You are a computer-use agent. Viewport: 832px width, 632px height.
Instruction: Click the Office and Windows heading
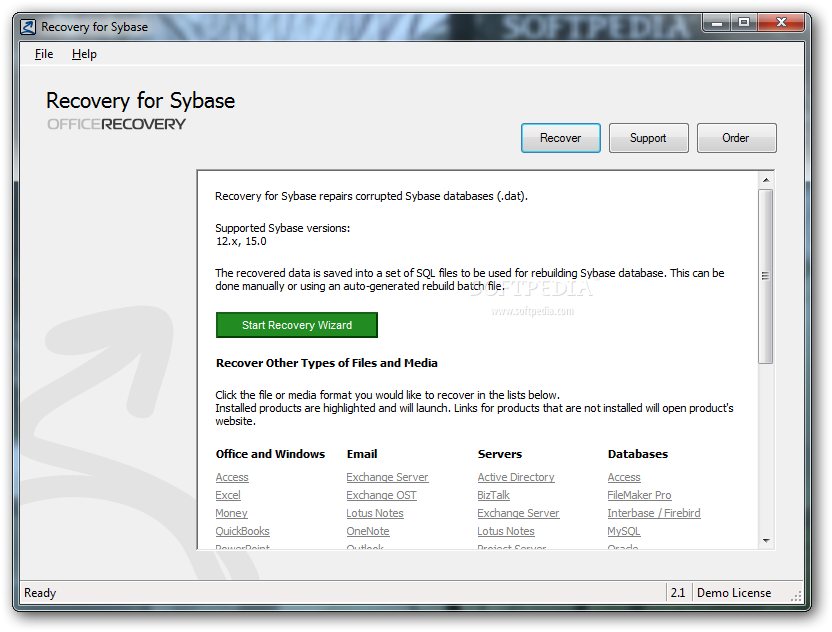(270, 454)
